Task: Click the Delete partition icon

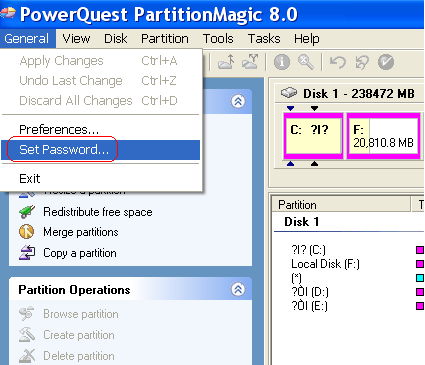Action: [27, 356]
